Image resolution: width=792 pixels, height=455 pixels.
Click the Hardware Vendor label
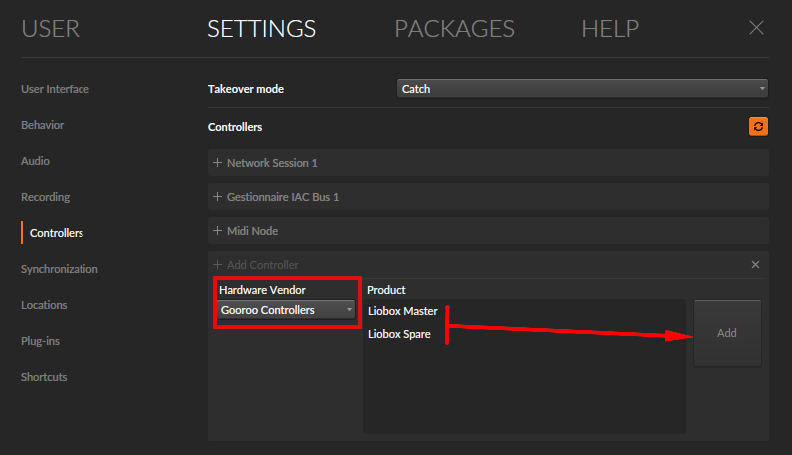(x=262, y=290)
